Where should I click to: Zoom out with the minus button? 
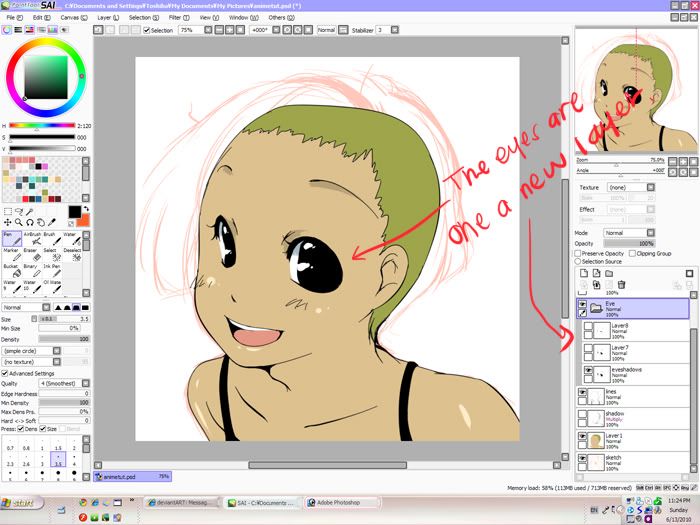coord(219,30)
